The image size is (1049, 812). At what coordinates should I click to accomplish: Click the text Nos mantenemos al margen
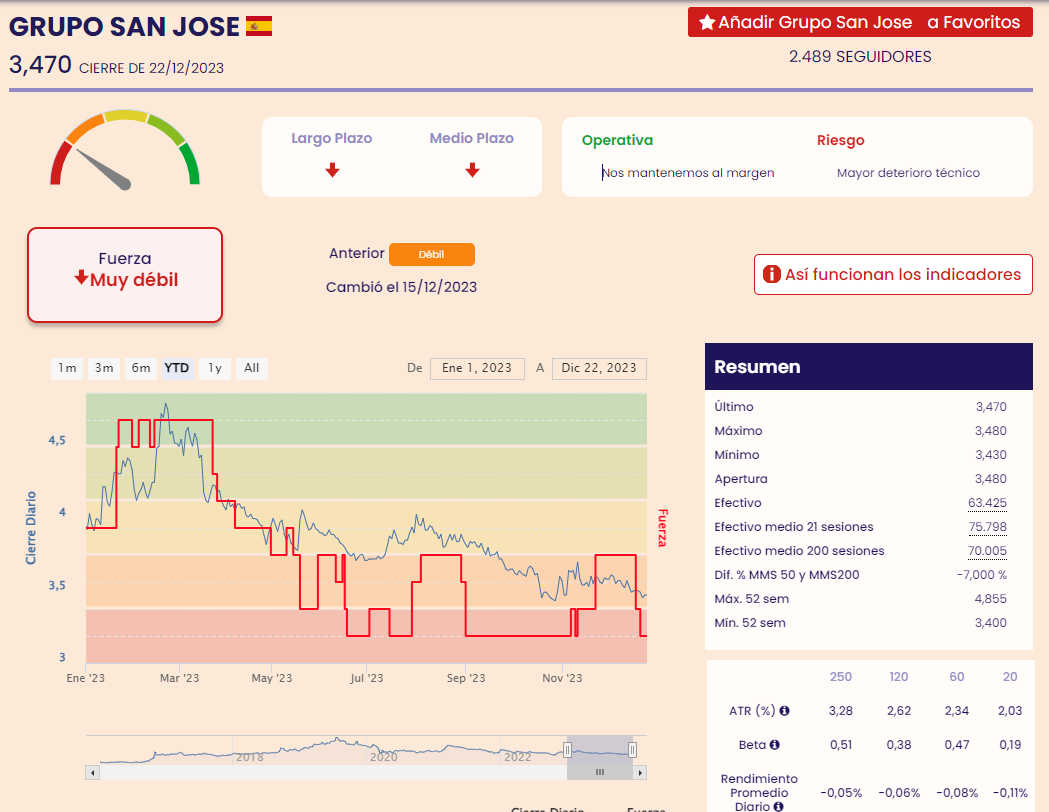click(688, 173)
